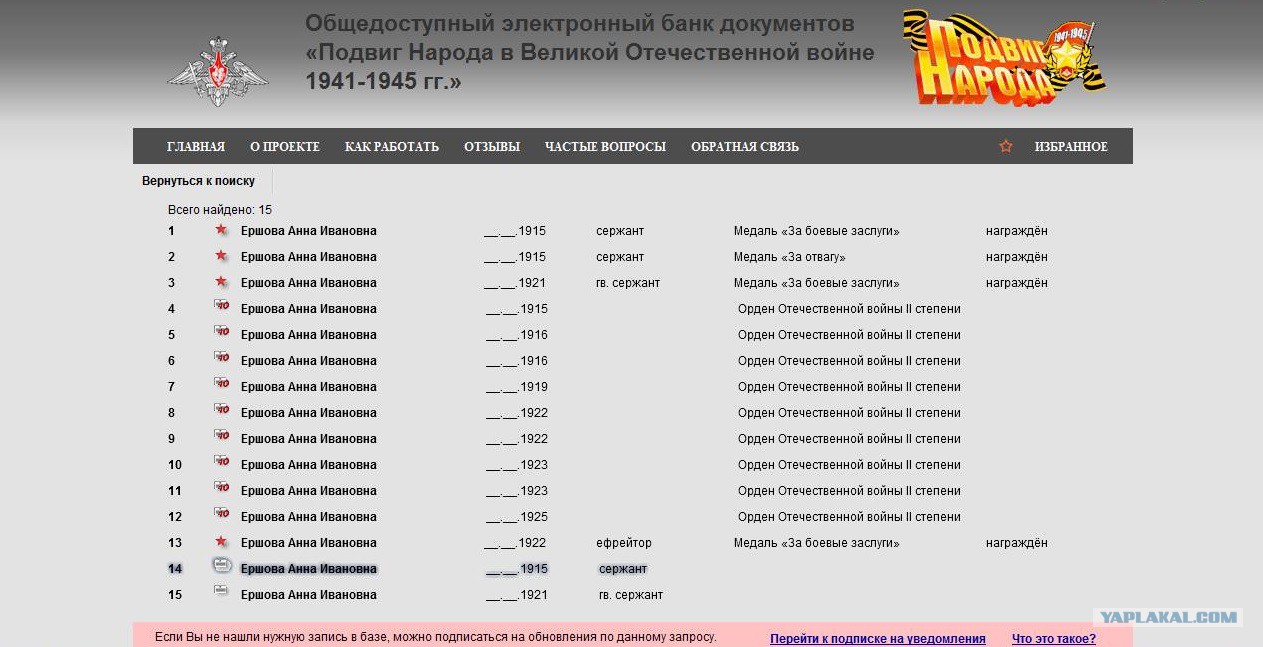Image resolution: width=1263 pixels, height=647 pixels.
Task: Open record 15 Ершова Анна Ивановна name
Action: (x=309, y=595)
